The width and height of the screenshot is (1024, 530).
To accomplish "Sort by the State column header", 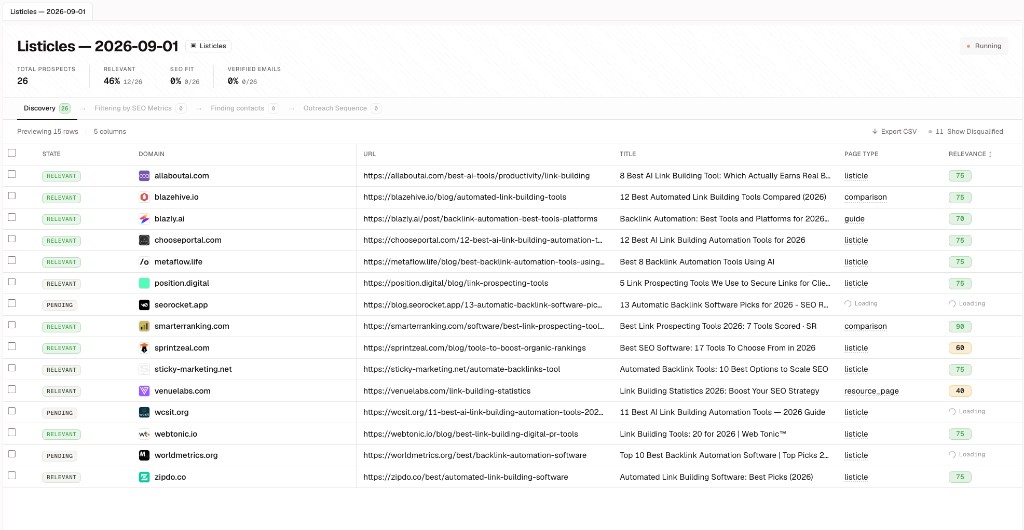I will (x=51, y=154).
